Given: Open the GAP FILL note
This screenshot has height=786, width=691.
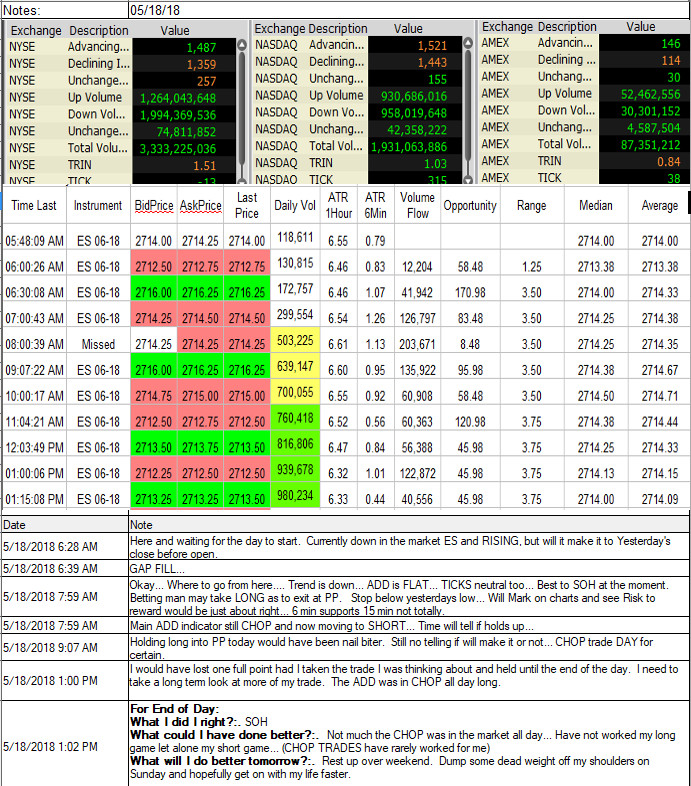Looking at the screenshot, I should click(x=409, y=568).
